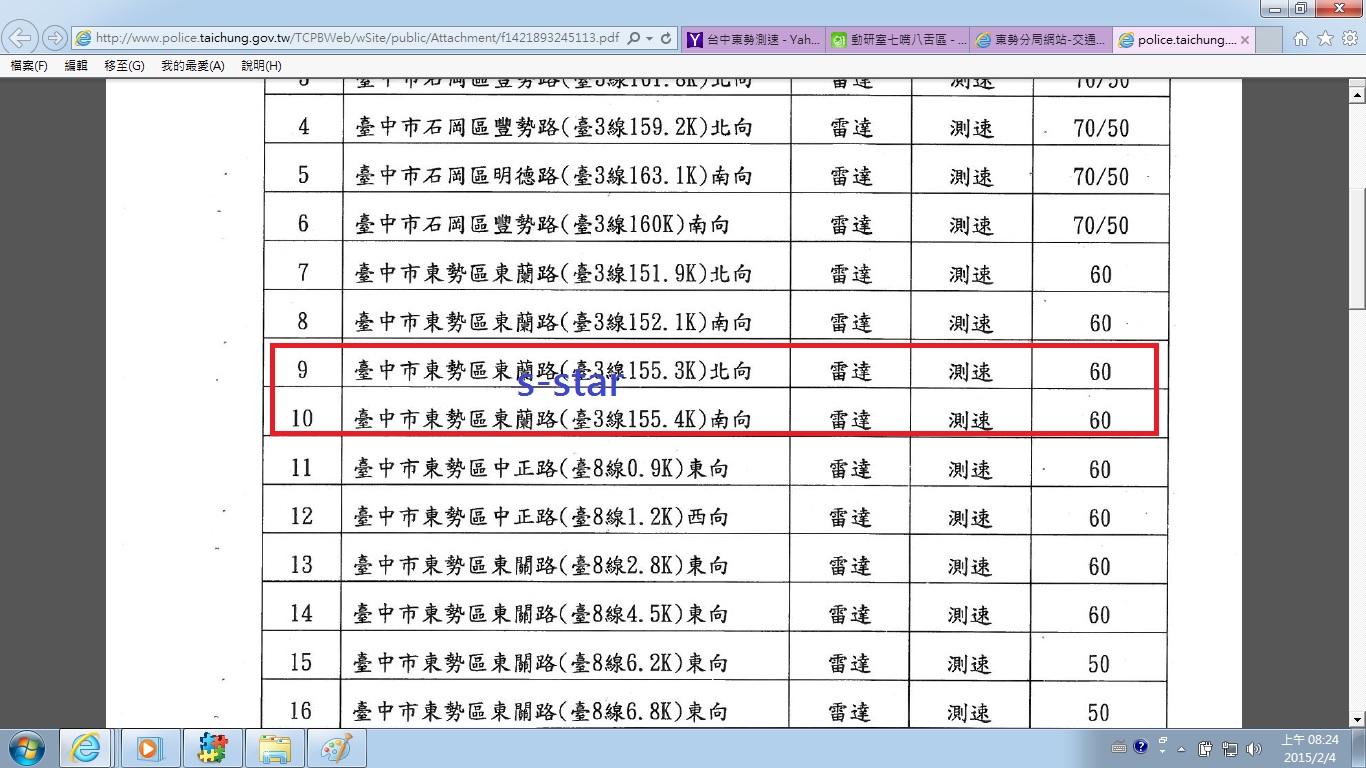Open Favorites with the star icon
The image size is (1366, 768).
click(x=1325, y=39)
